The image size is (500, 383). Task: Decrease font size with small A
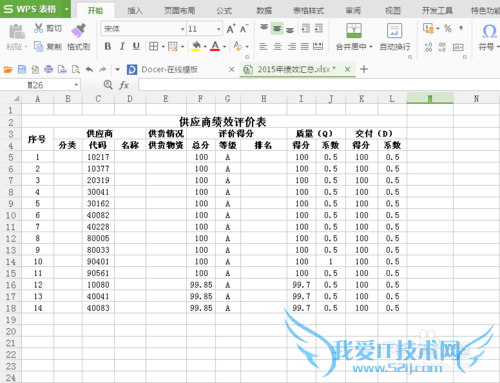244,29
